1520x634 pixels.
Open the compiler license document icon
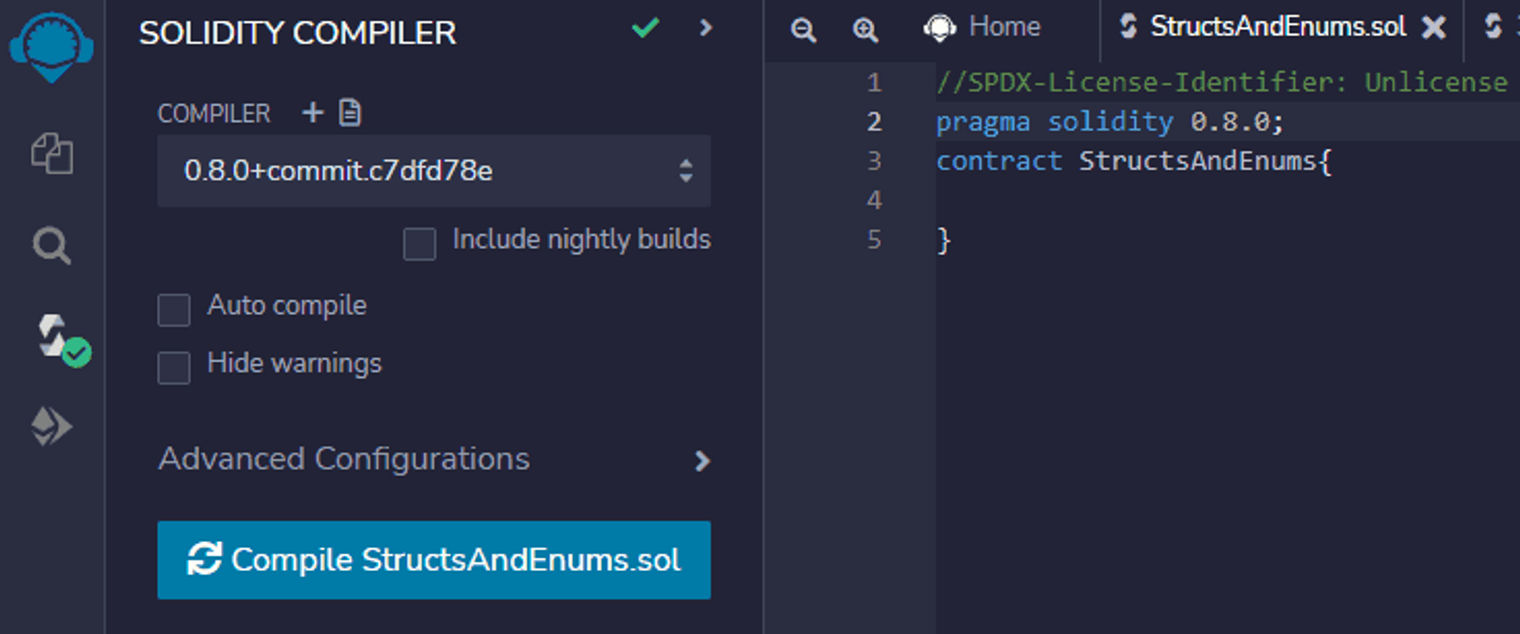(x=350, y=113)
